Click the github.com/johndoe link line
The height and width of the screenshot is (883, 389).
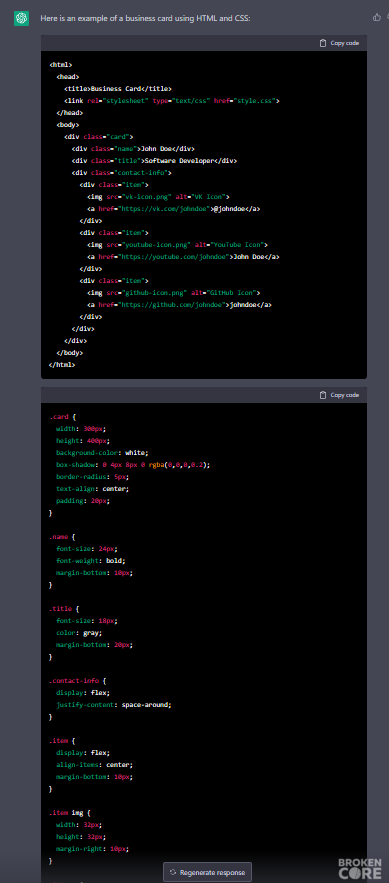pyautogui.click(x=179, y=305)
